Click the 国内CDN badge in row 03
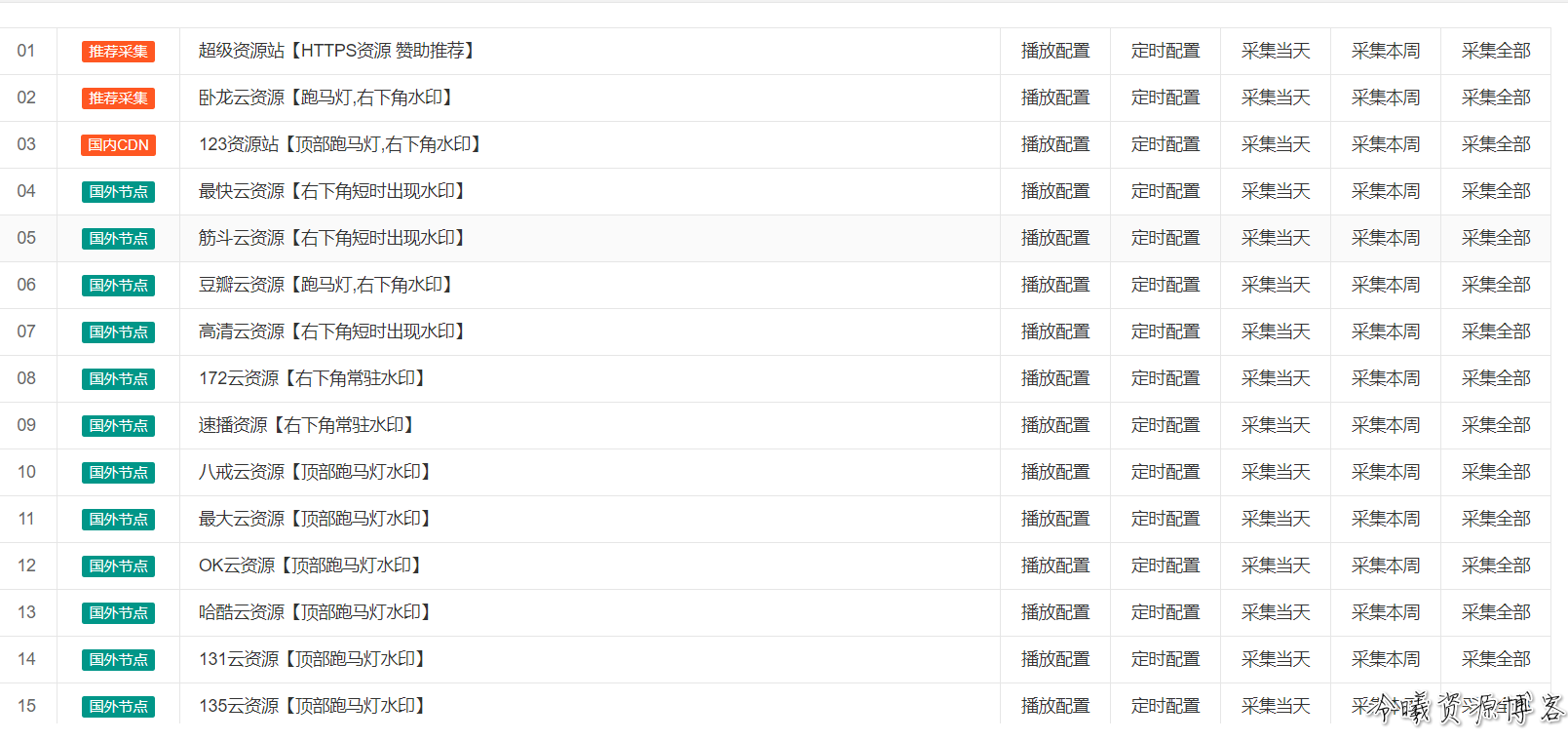The width and height of the screenshot is (1568, 741). click(118, 145)
